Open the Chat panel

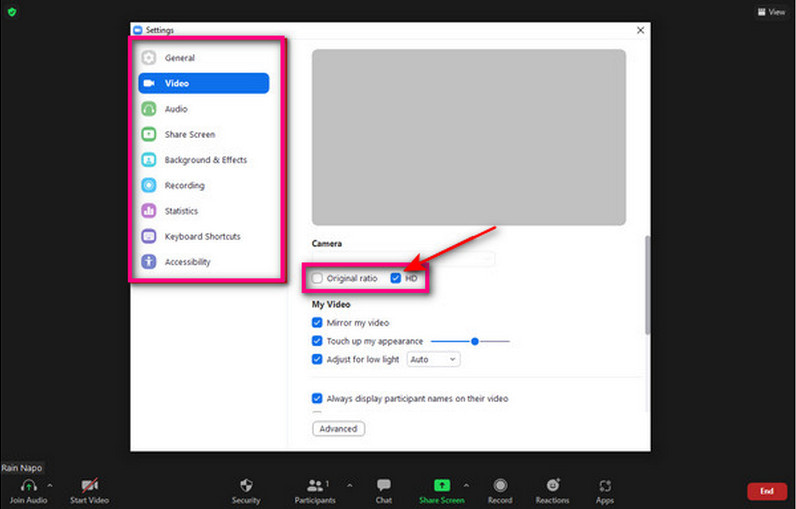click(383, 485)
